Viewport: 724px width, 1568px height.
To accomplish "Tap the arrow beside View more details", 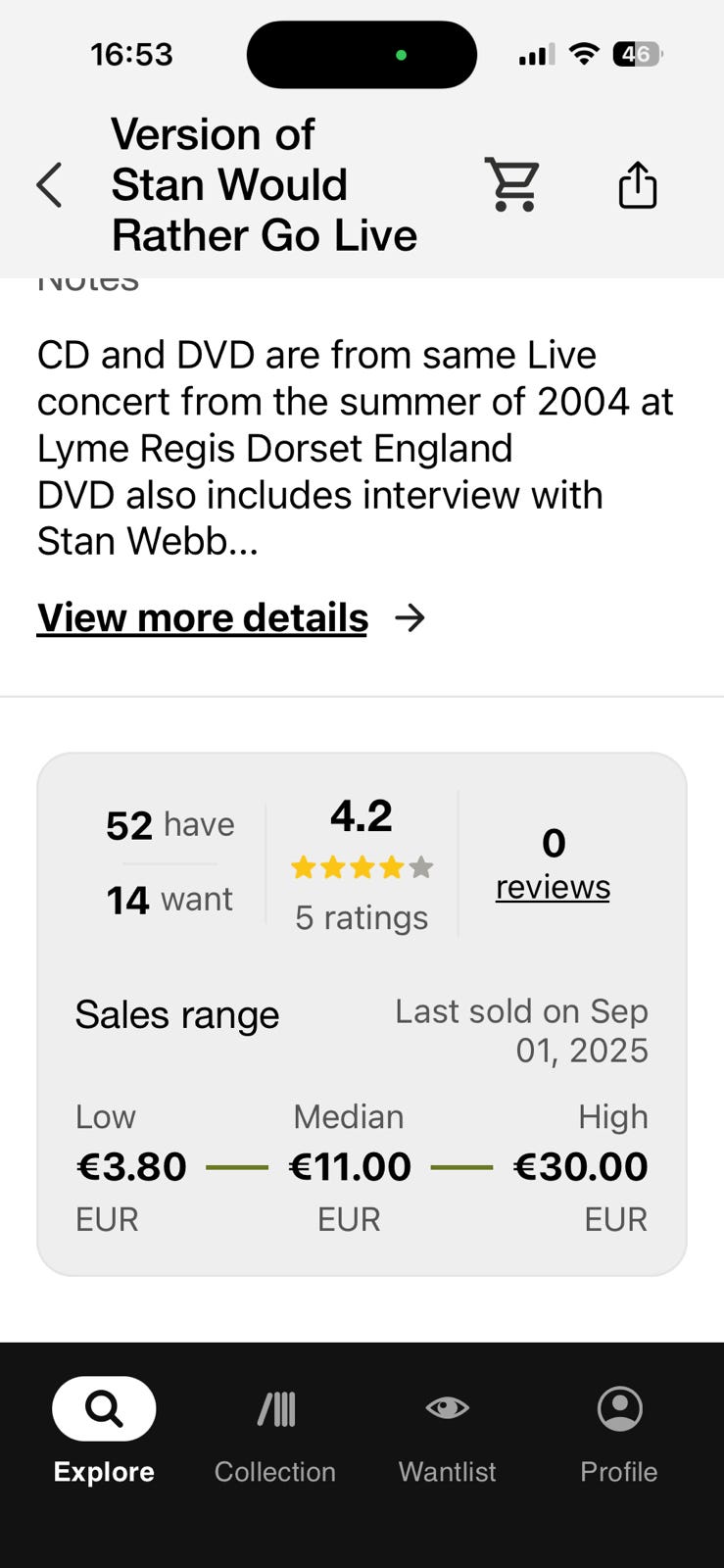I will tap(410, 617).
